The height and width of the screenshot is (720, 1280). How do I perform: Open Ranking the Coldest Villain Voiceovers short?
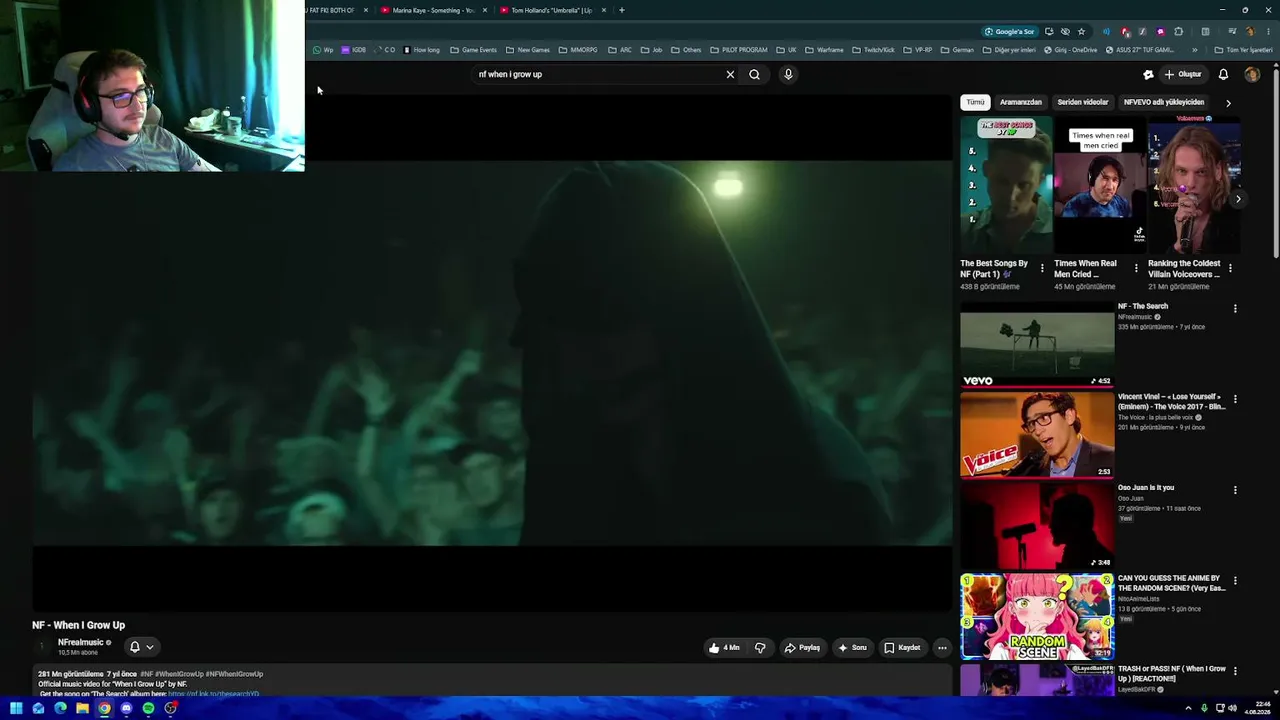[x=1194, y=186]
